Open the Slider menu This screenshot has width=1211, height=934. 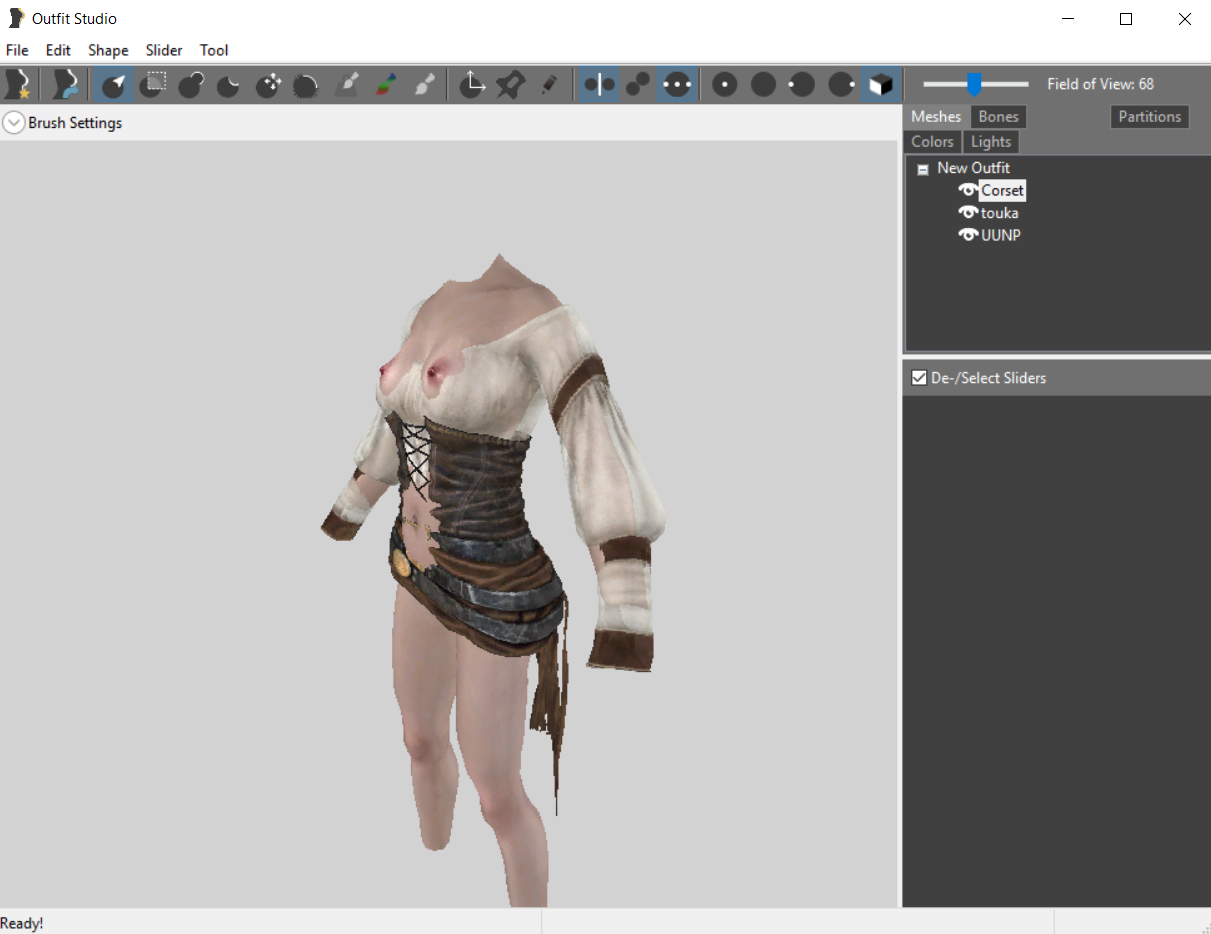(x=164, y=50)
